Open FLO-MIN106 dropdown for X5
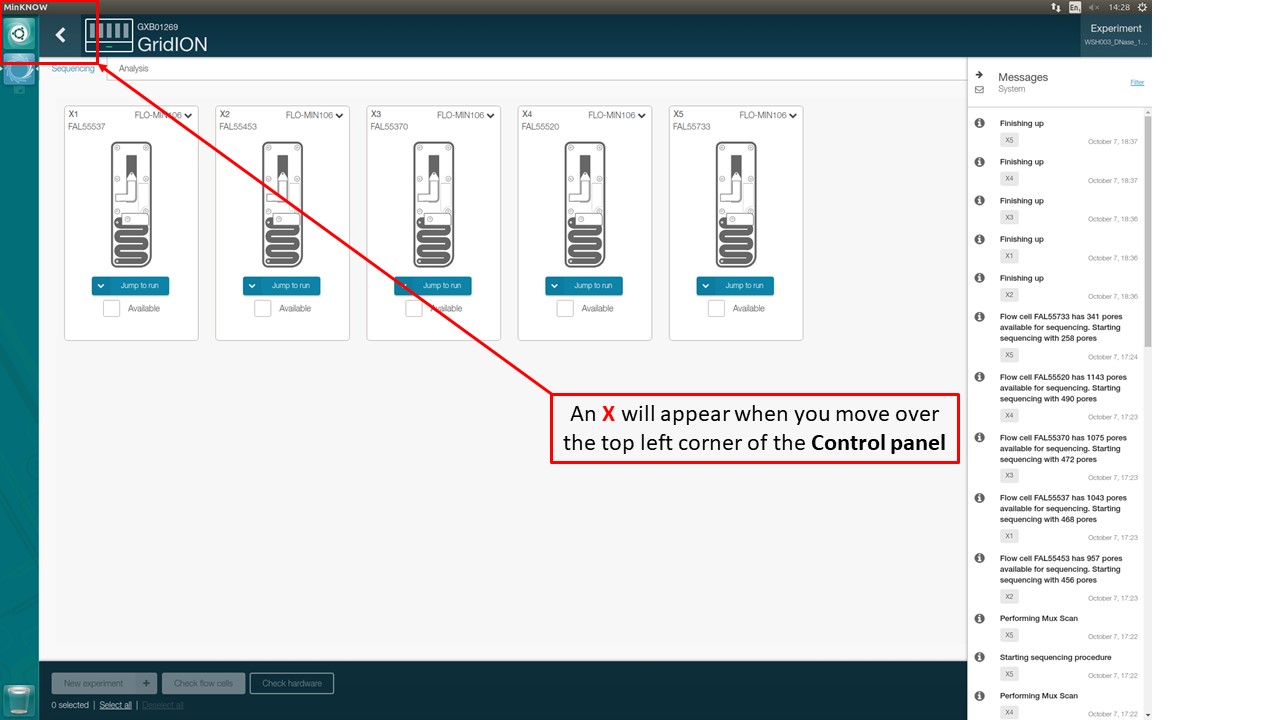 [768, 115]
